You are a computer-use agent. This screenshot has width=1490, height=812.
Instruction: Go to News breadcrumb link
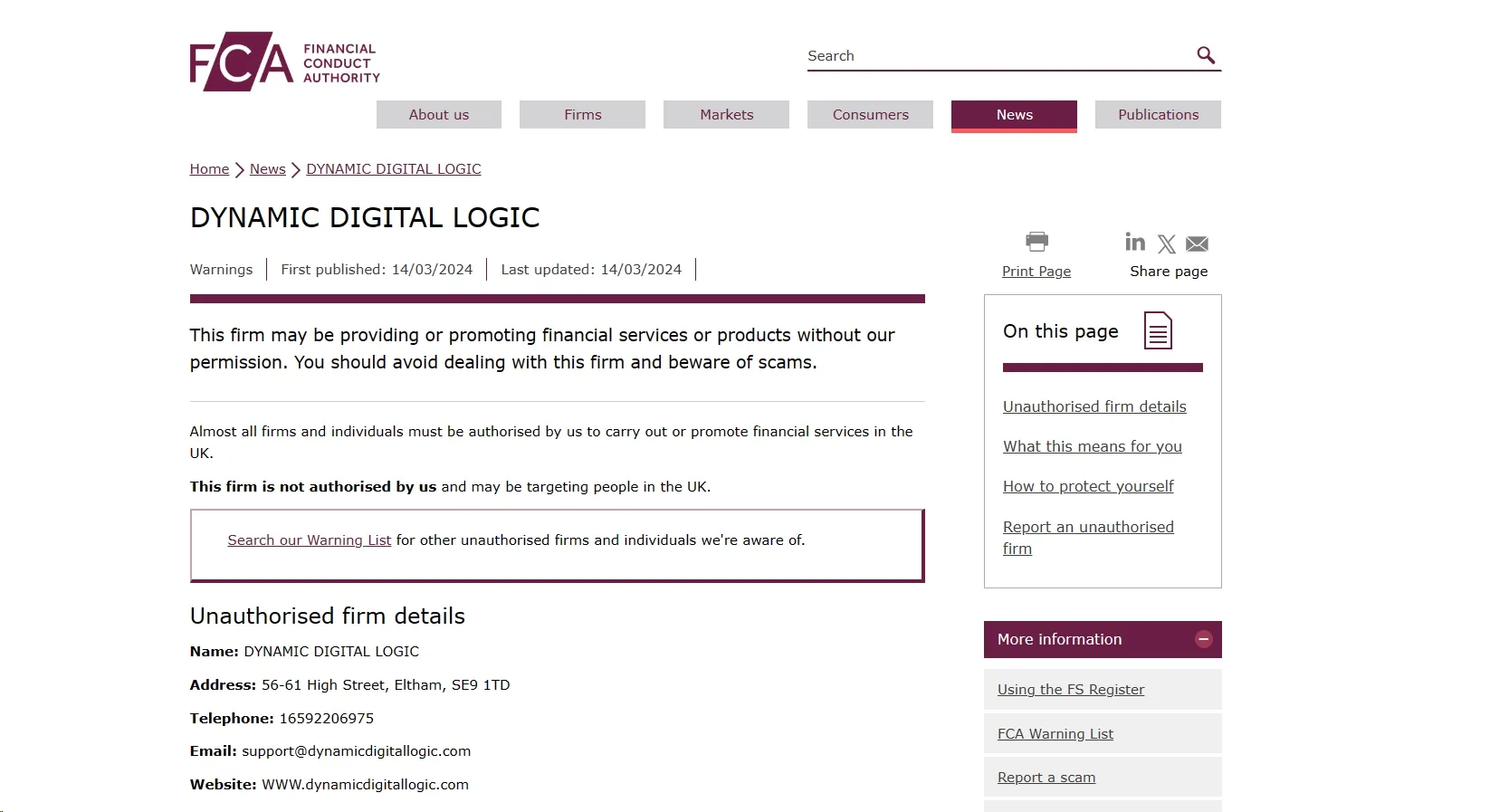[x=268, y=169]
